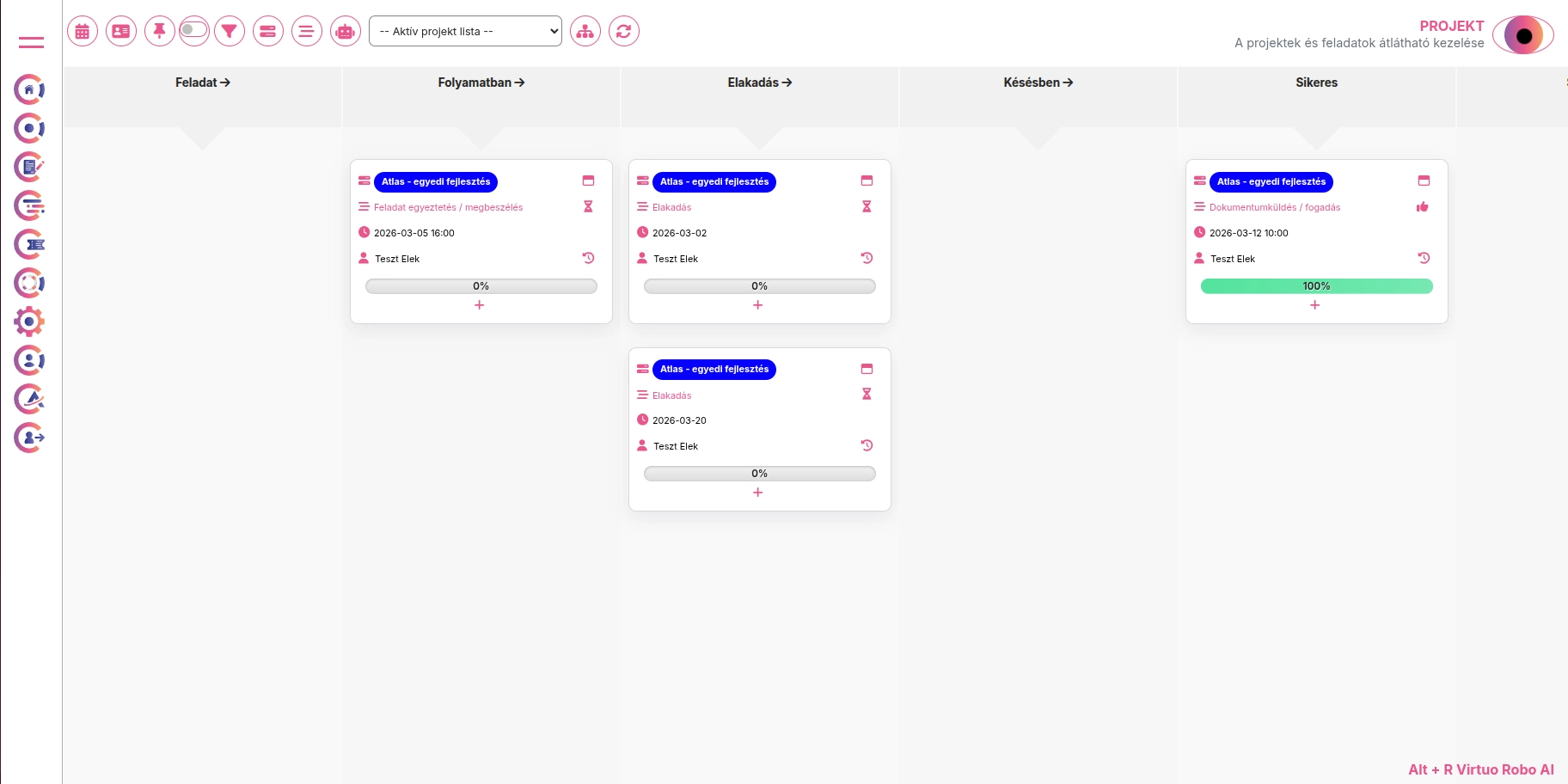Open the calendar view in toolbar
Image resolution: width=1568 pixels, height=784 pixels.
83,32
